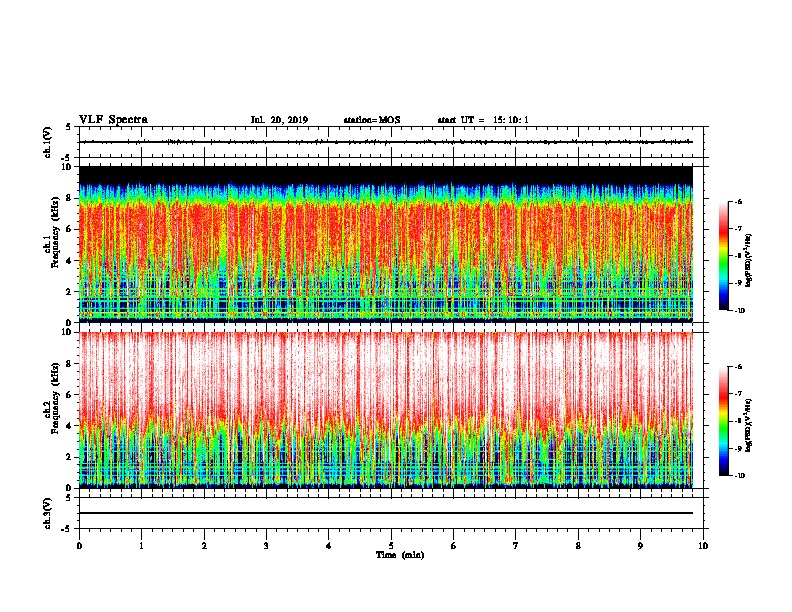Click the "ch.3(V)" waveform axis label
Image resolution: width=792 pixels, height=612 pixels.
pos(47,513)
